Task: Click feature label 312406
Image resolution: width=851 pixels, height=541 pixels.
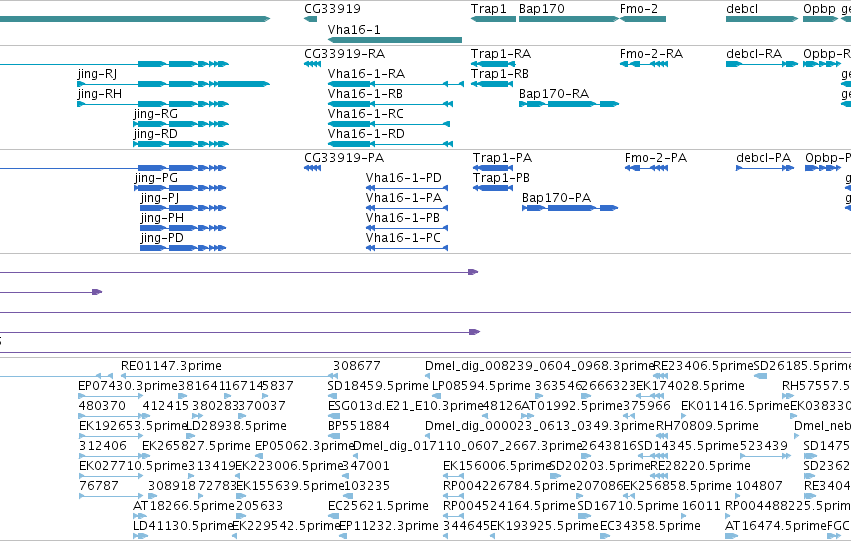Action: pos(103,447)
